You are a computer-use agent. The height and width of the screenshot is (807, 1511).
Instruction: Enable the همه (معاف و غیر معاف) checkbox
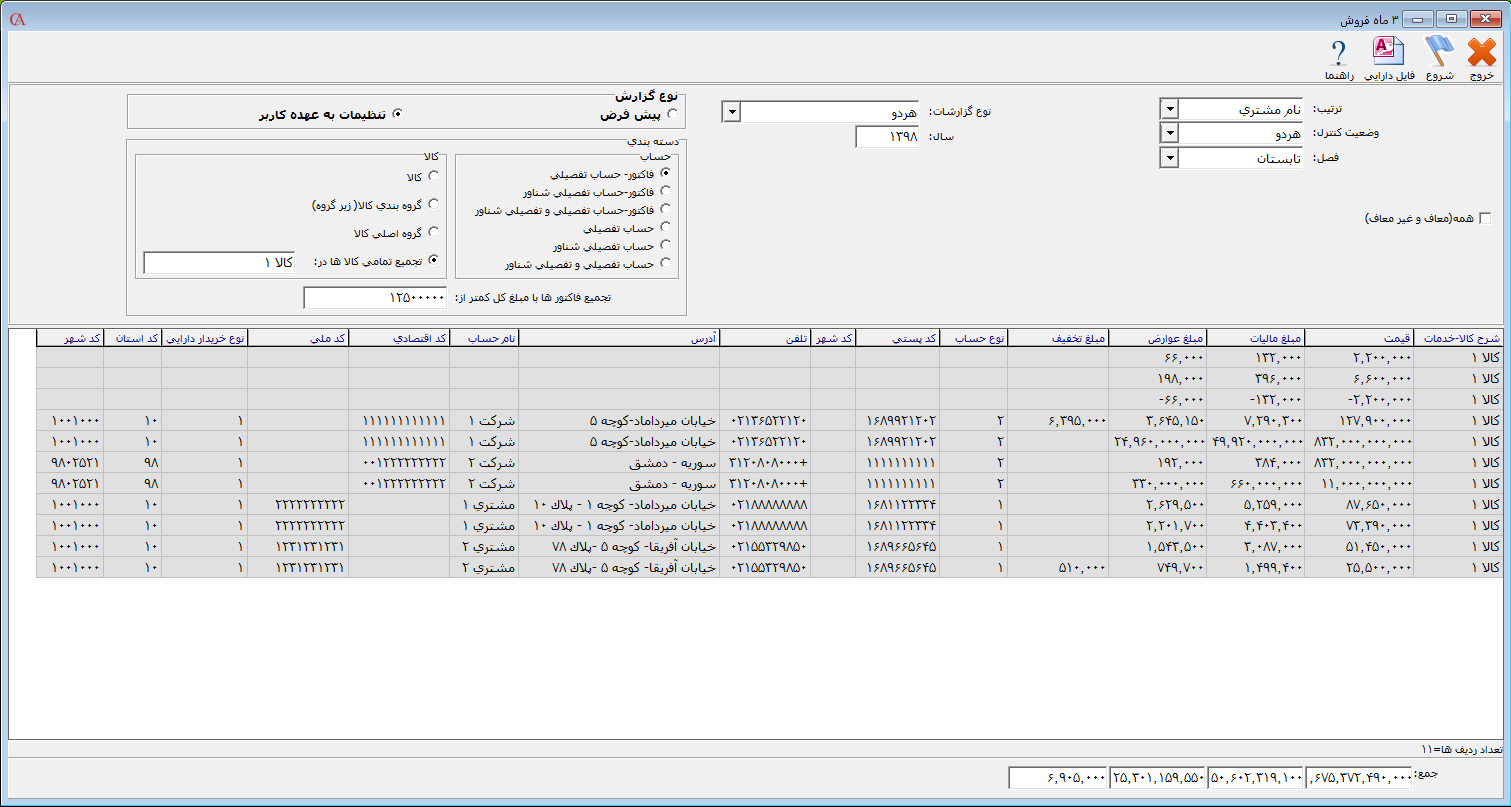tap(1485, 219)
